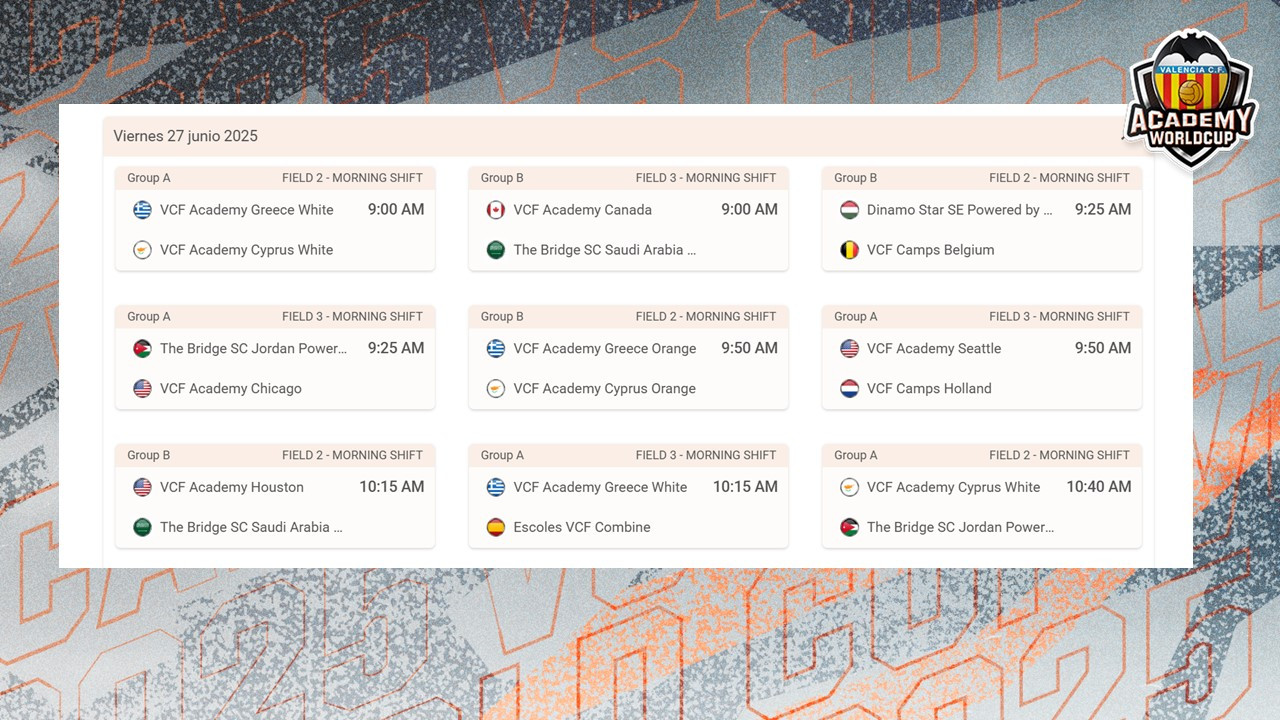Click FIELD 3 - MORNING SHIFT on the Chicago match card
The height and width of the screenshot is (720, 1280).
(x=352, y=317)
